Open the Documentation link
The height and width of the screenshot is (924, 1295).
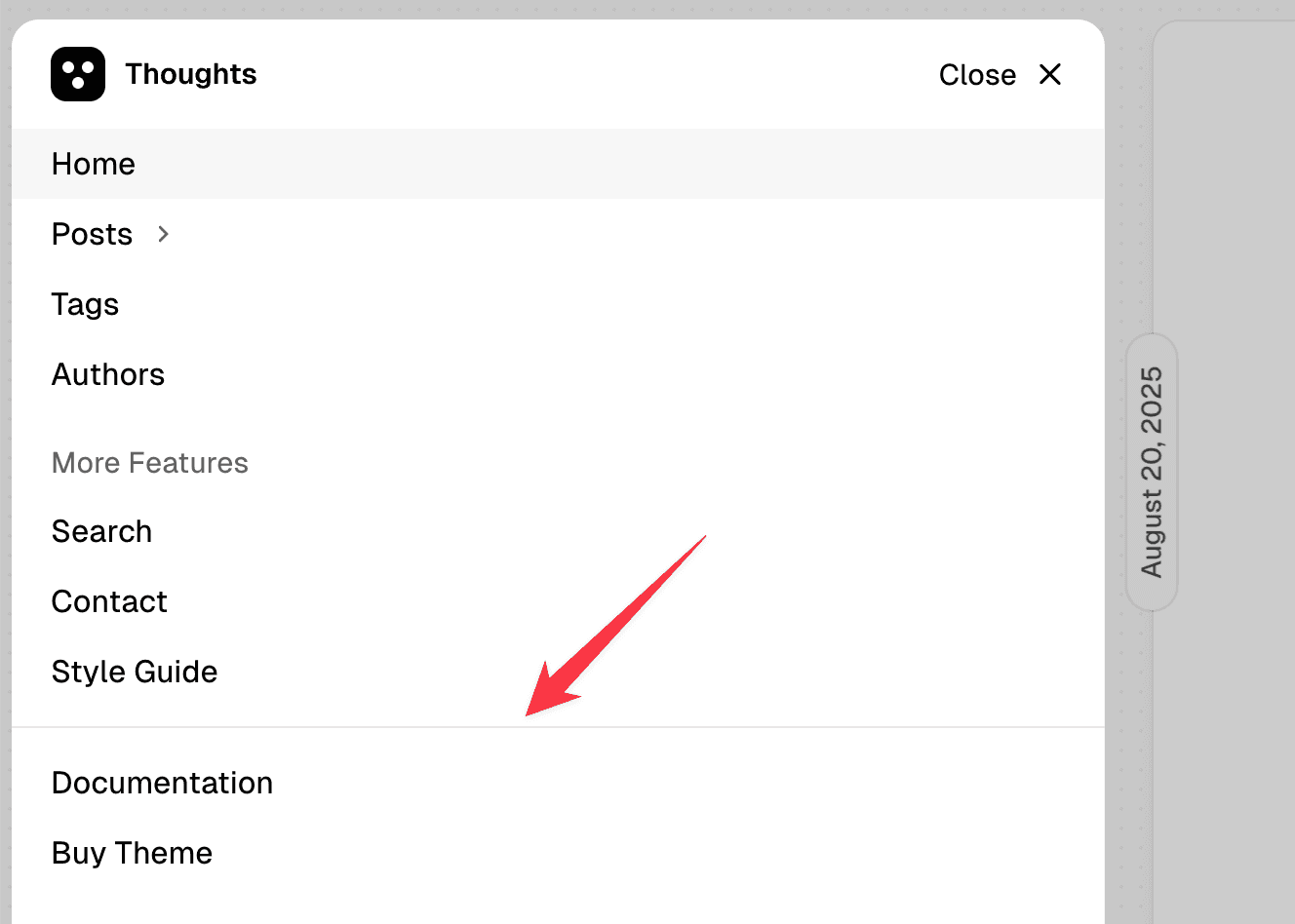pos(162,783)
